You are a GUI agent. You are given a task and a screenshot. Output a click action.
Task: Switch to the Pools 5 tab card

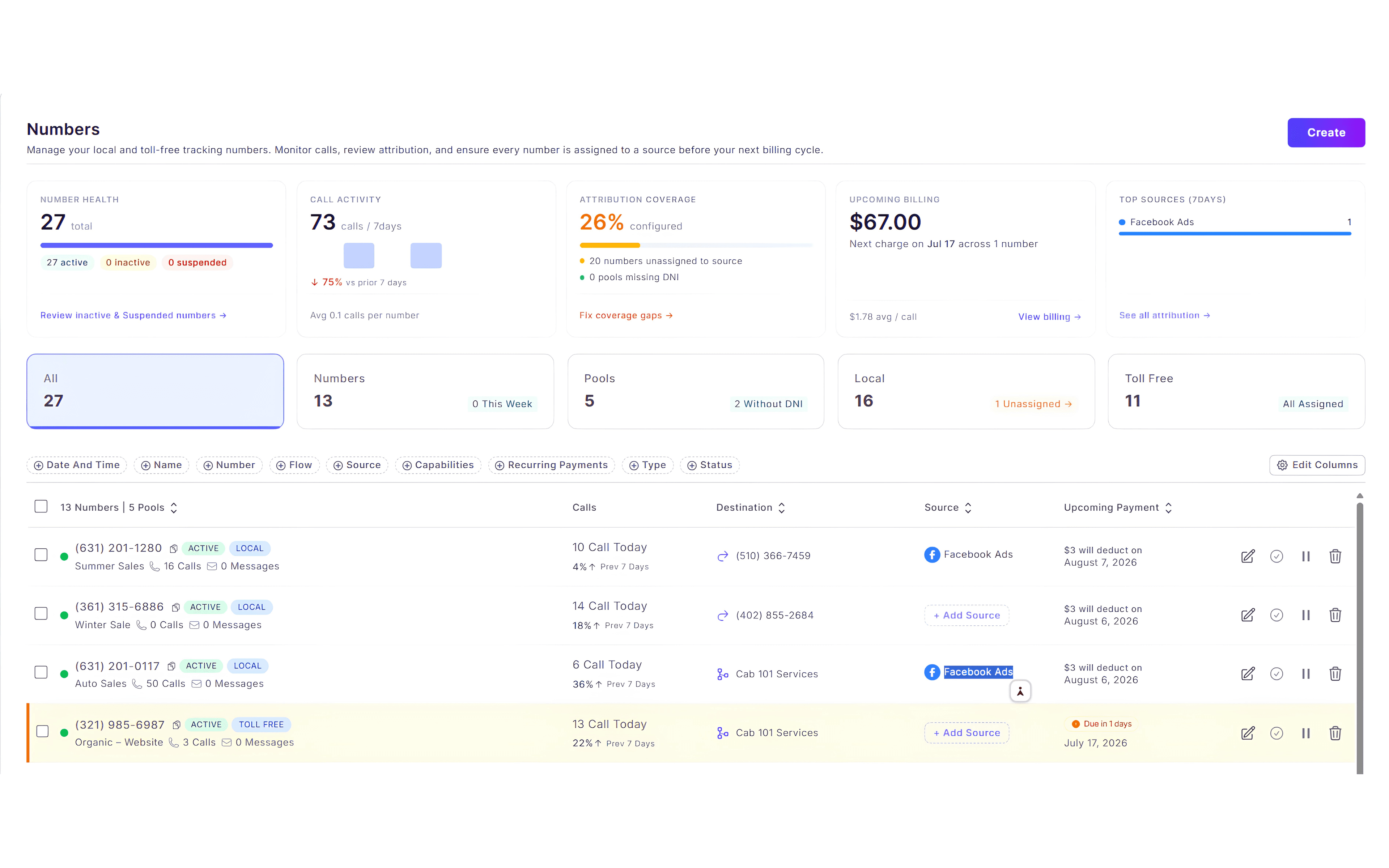coord(696,391)
